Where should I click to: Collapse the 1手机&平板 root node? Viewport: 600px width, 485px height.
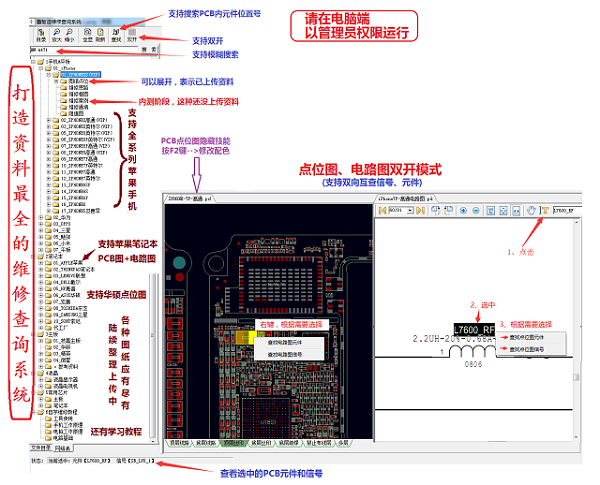(x=34, y=62)
